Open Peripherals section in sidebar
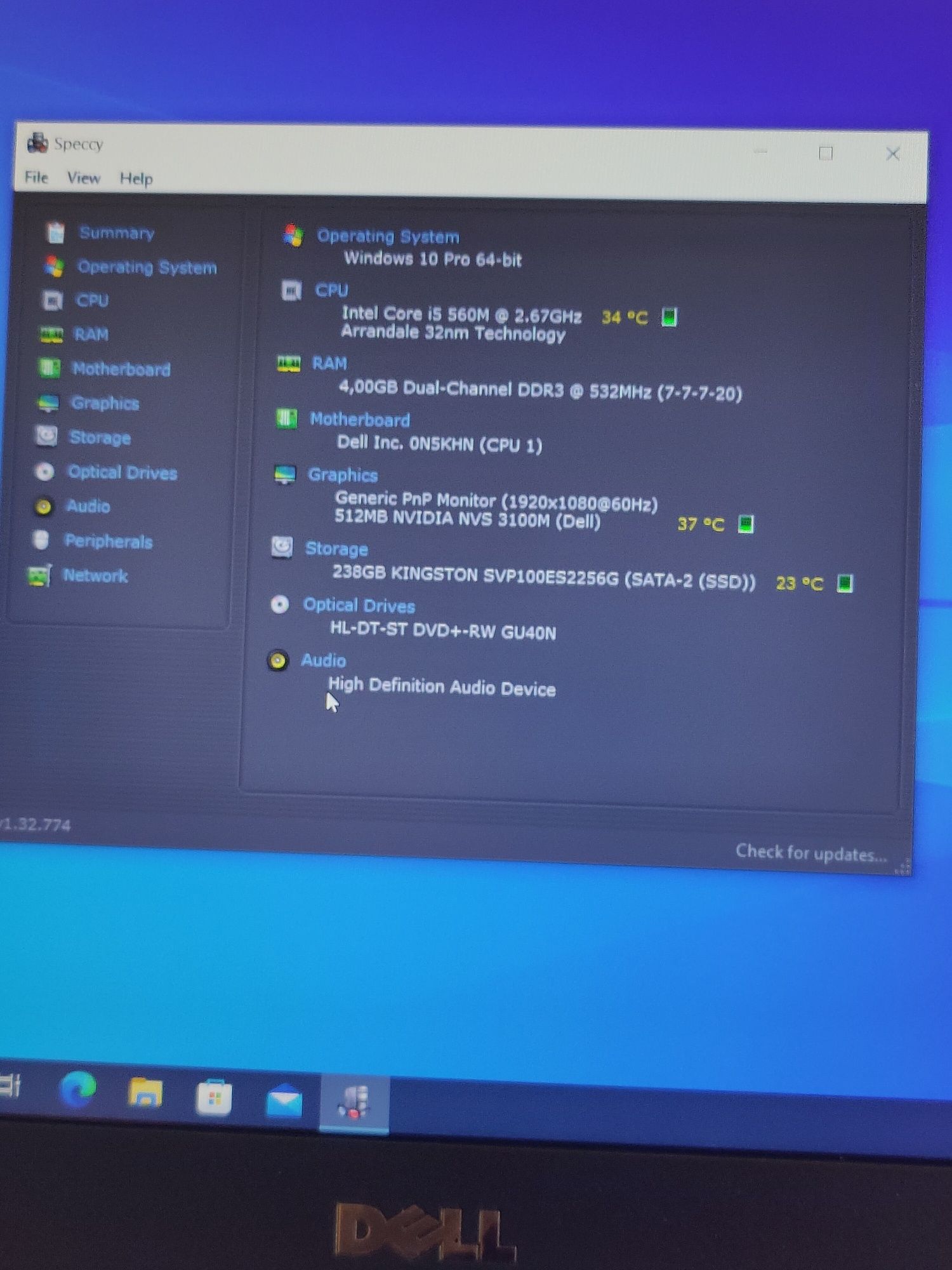952x1270 pixels. pos(109,541)
